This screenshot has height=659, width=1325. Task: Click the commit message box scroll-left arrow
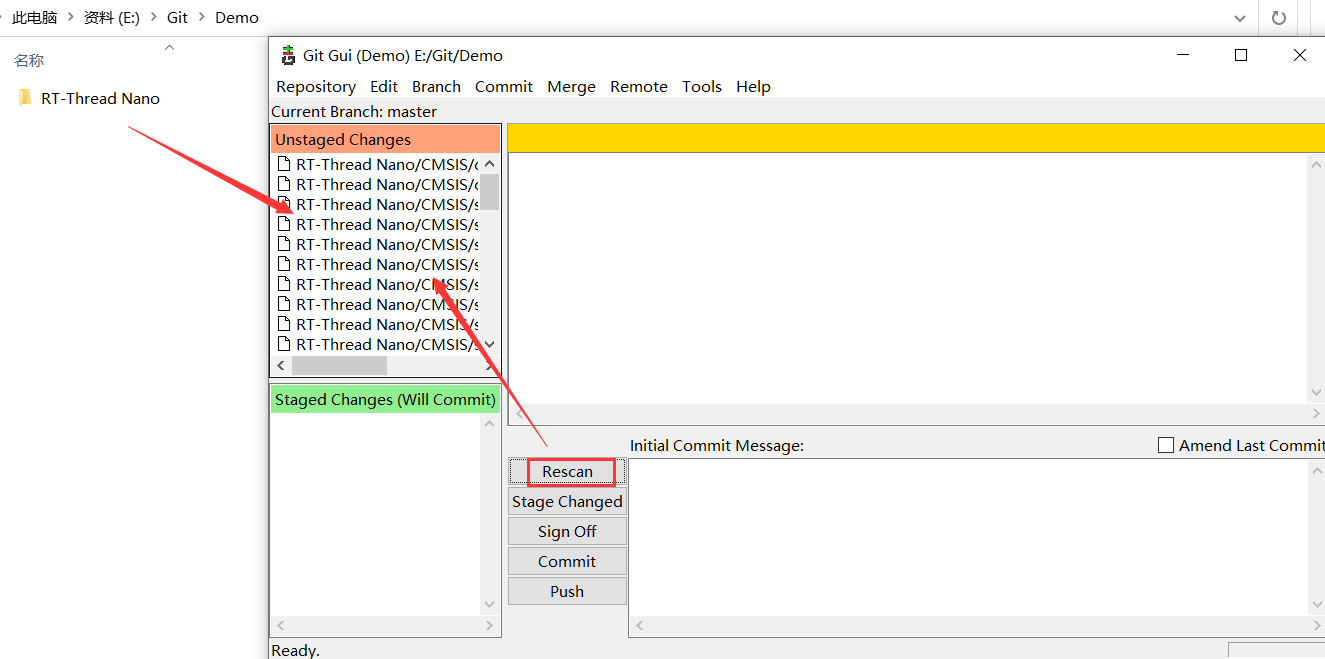click(x=640, y=625)
